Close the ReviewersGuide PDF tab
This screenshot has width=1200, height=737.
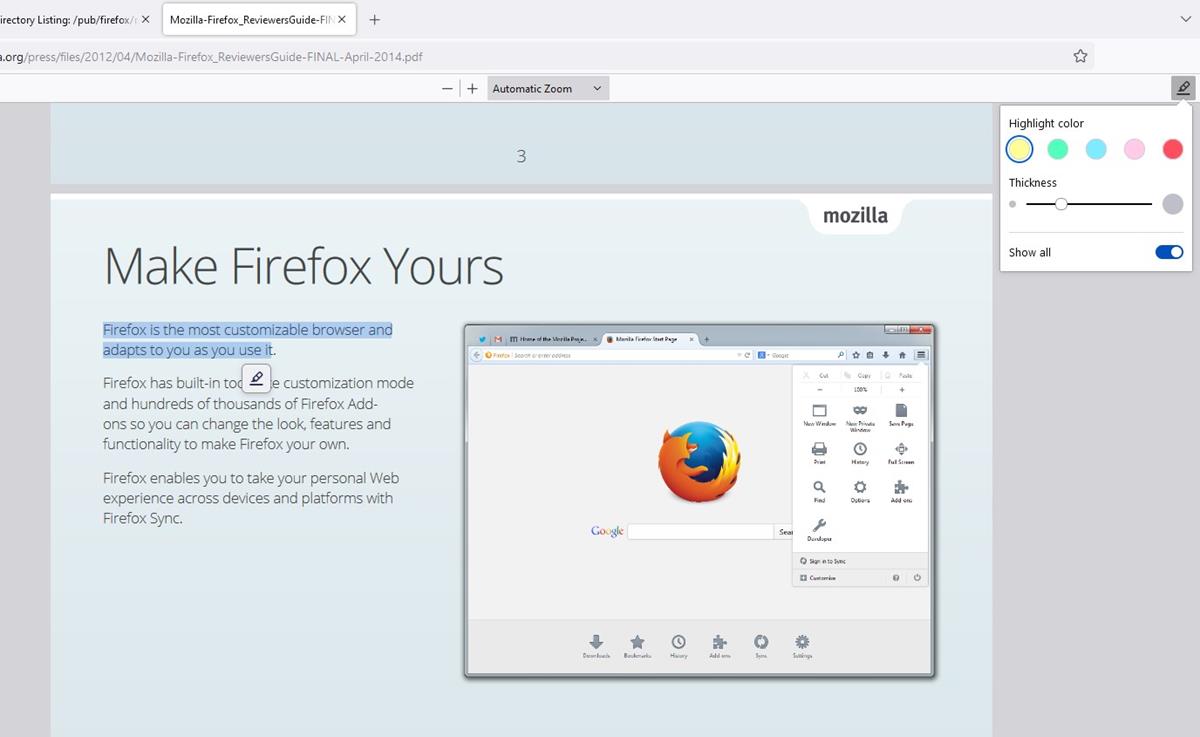coord(342,18)
